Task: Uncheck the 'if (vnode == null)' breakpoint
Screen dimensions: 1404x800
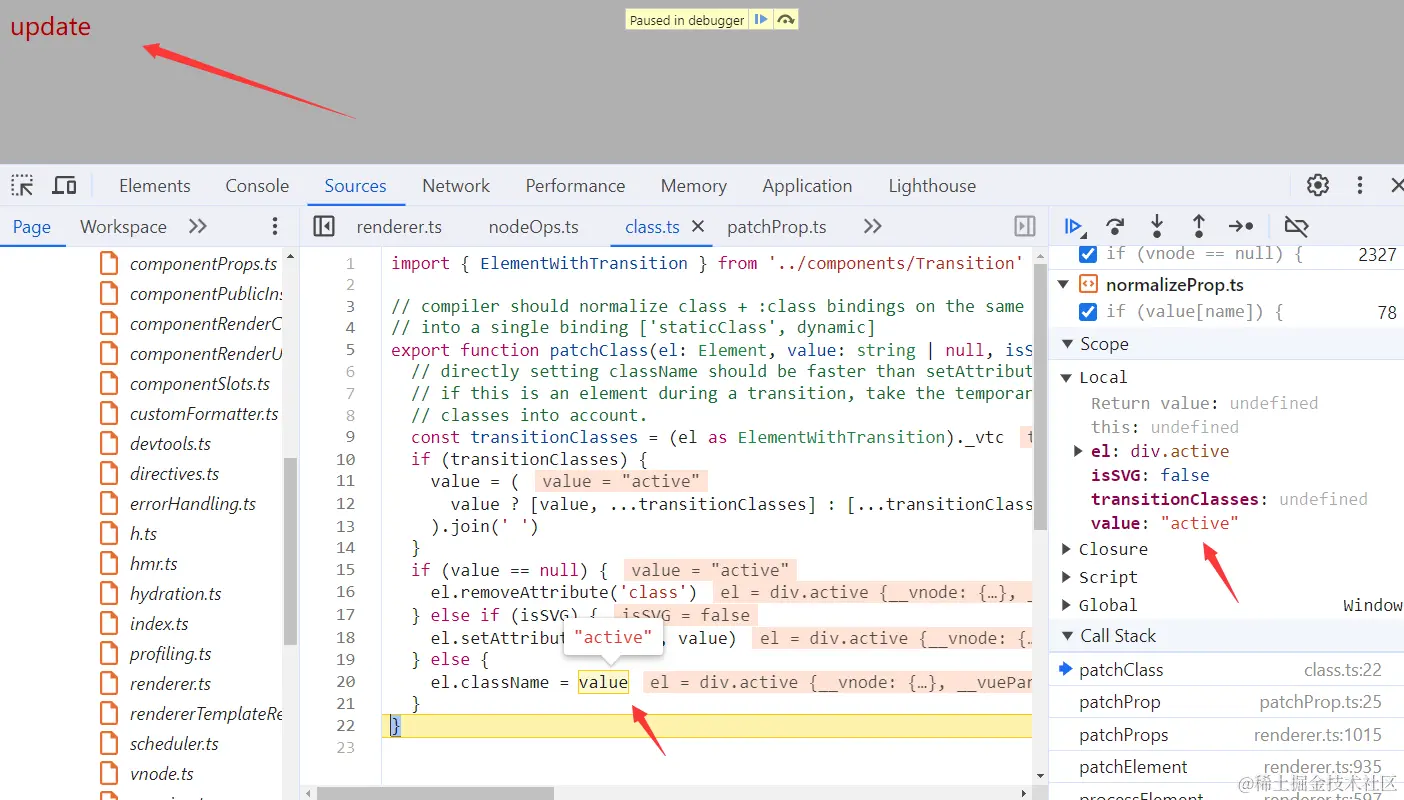Action: (x=1088, y=254)
